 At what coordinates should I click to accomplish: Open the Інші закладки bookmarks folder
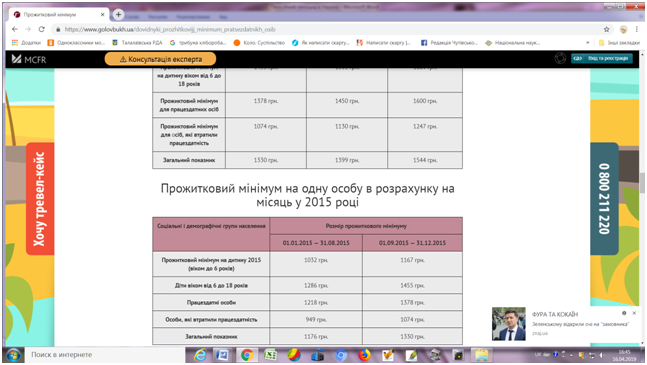[x=619, y=42]
